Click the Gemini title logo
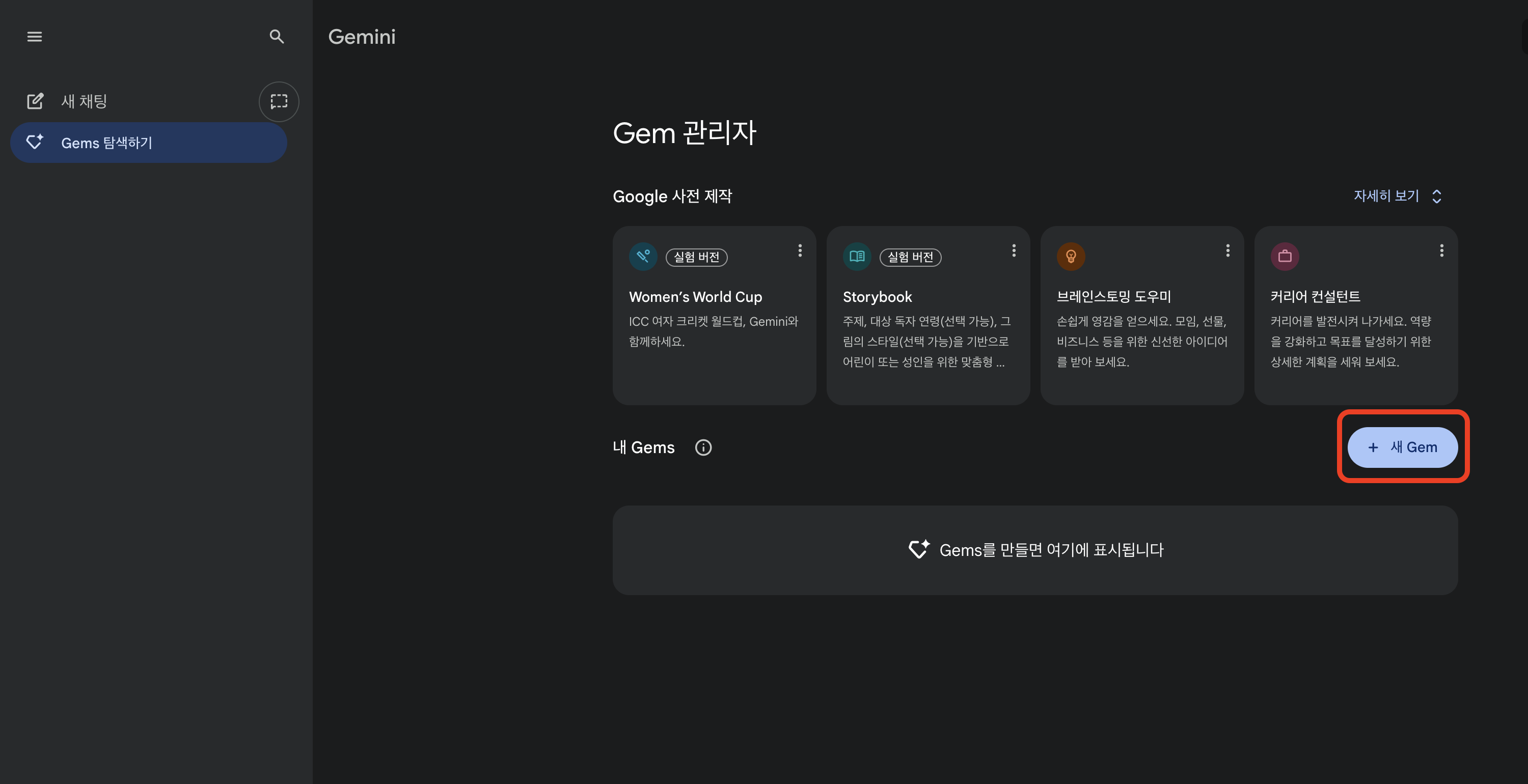Screen dimensions: 1528x784 tap(362, 37)
